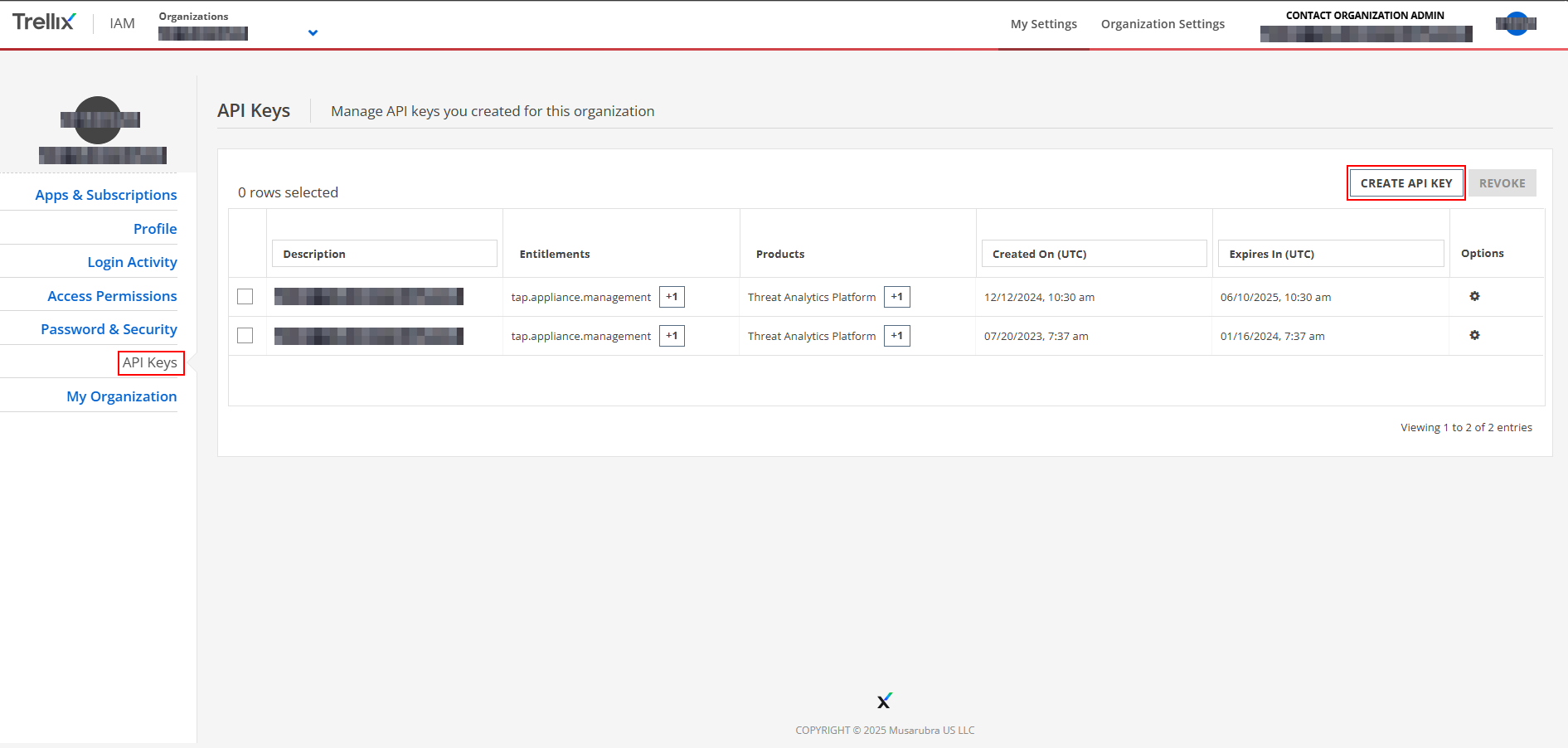Viewport: 1568px width, 748px height.
Task: Switch to My Settings tab
Action: [x=1043, y=24]
